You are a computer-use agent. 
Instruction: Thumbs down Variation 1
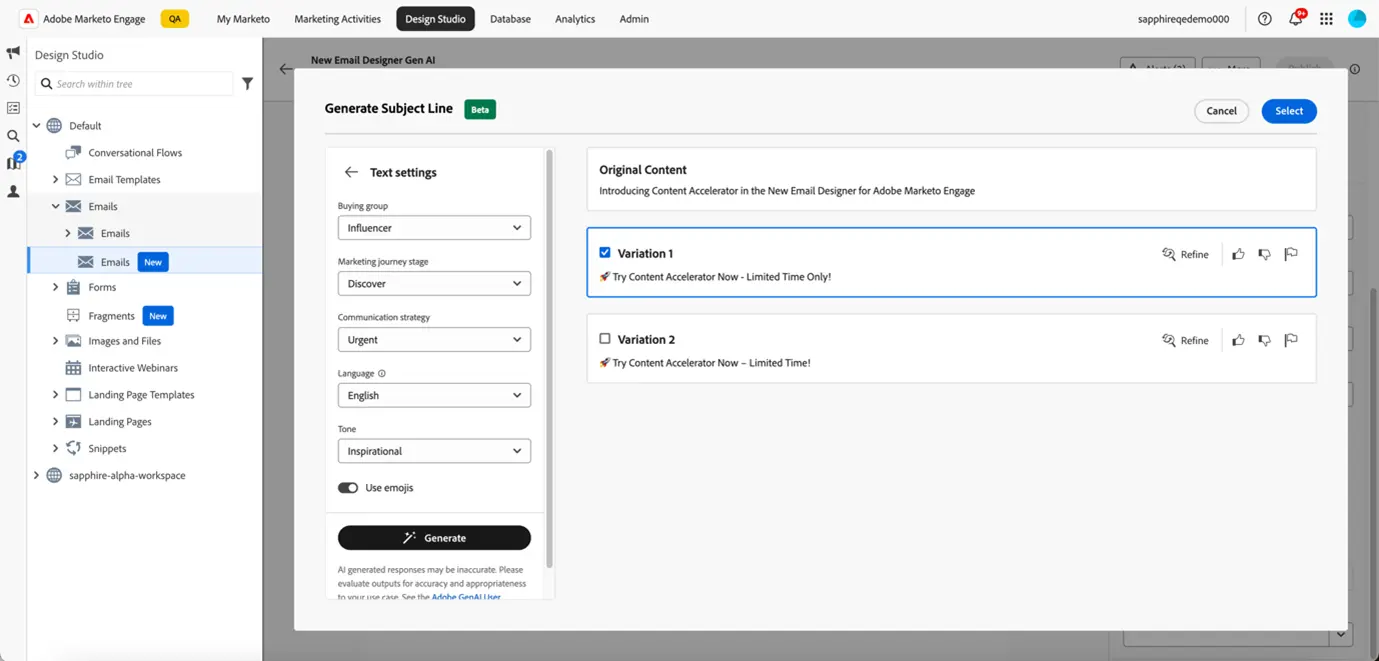pyautogui.click(x=1264, y=254)
